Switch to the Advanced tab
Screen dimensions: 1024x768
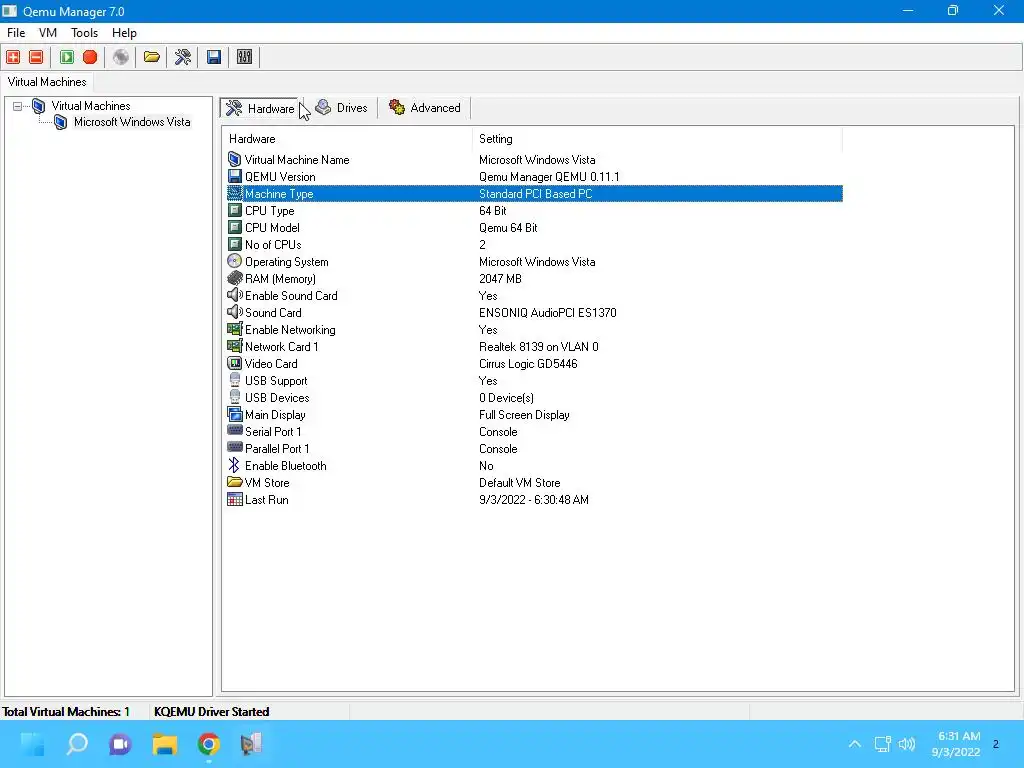click(424, 108)
